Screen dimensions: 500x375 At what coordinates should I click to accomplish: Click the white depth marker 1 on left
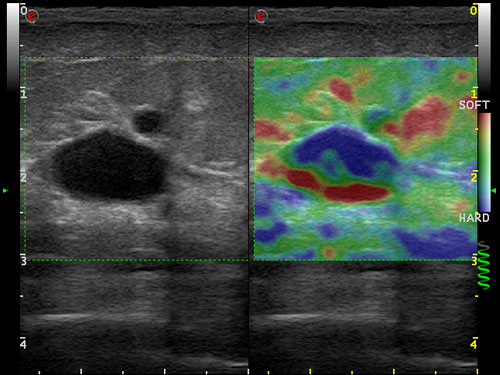pos(23,94)
